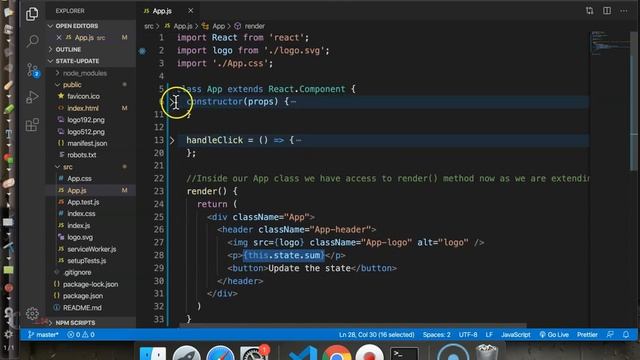Open the Search view in activity bar

32,41
